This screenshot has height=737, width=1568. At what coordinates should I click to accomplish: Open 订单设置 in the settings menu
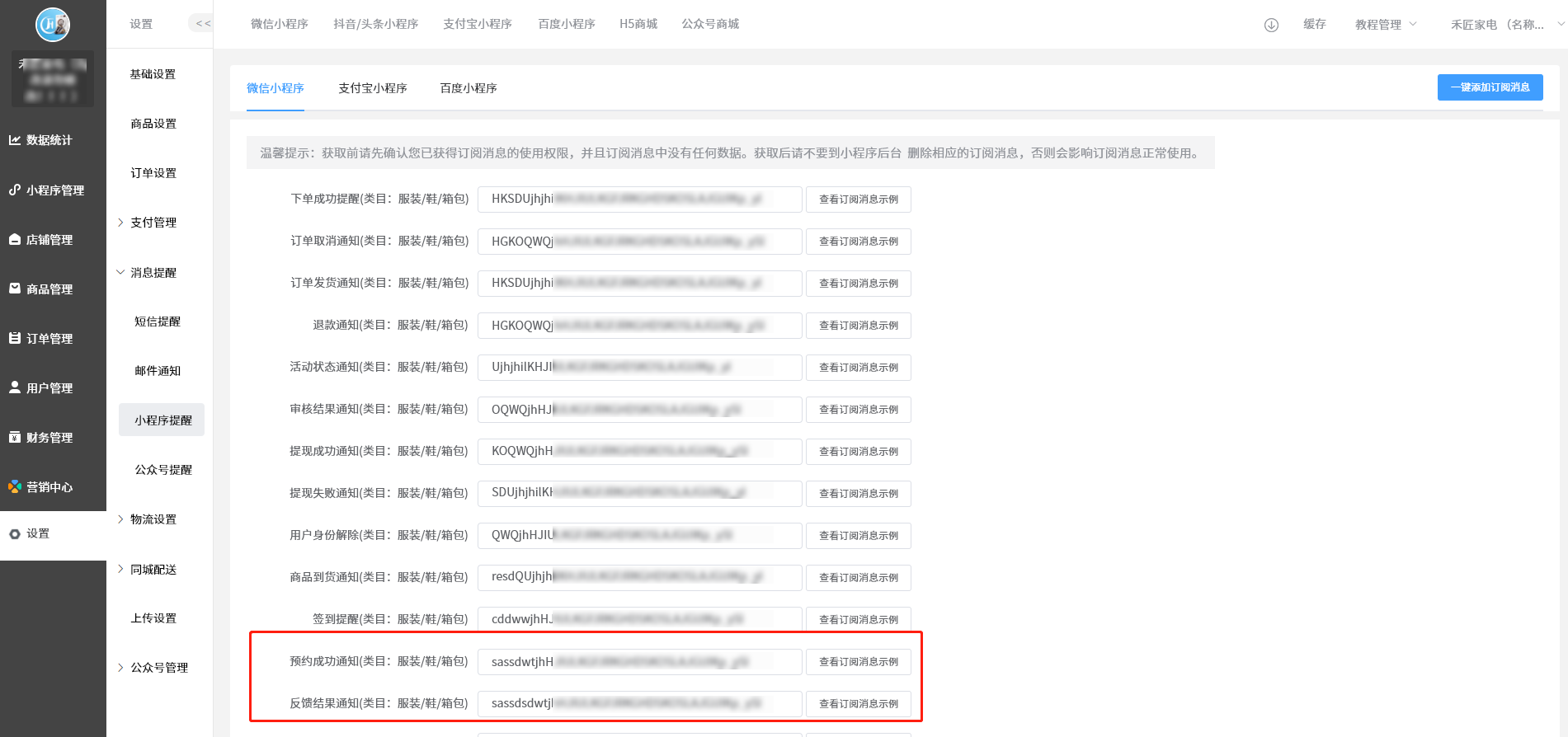[153, 173]
